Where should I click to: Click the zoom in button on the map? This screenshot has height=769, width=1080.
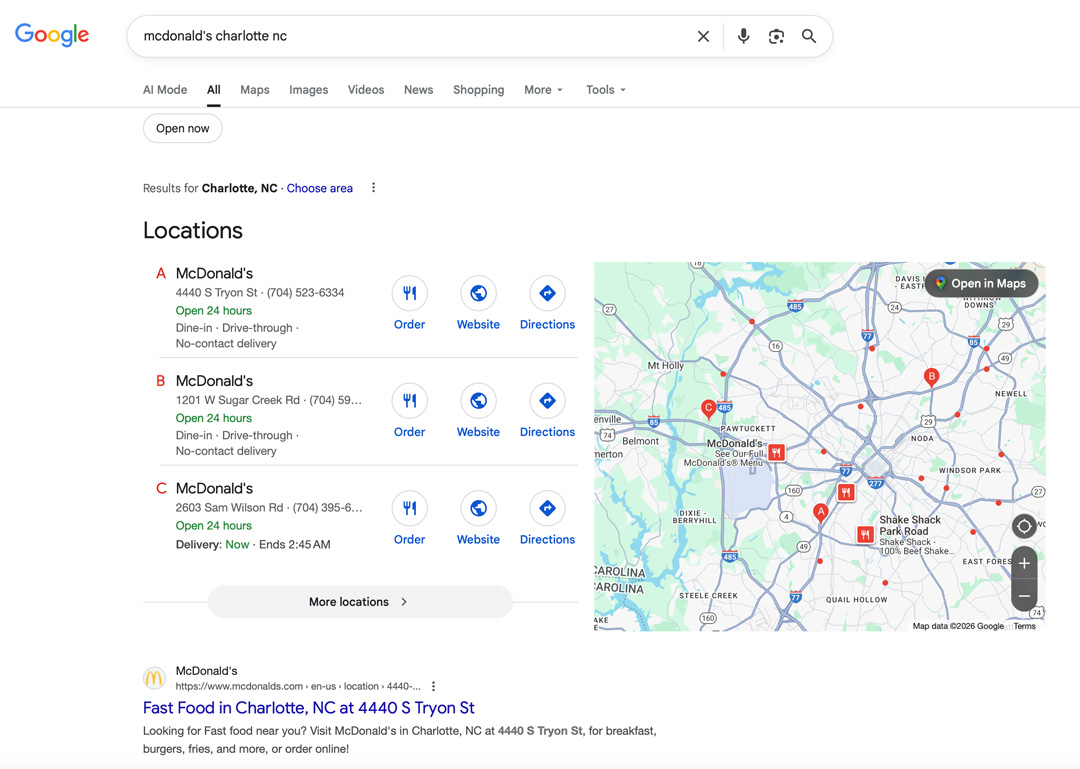point(1024,563)
